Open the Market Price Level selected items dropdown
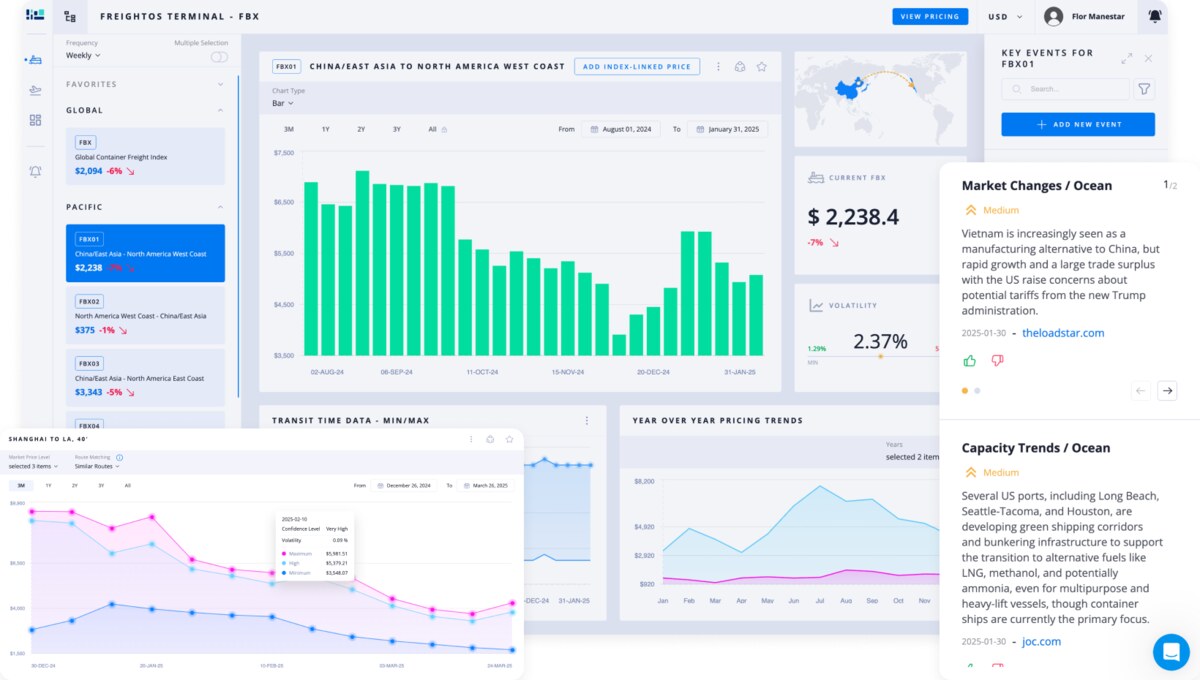 pyautogui.click(x=33, y=466)
